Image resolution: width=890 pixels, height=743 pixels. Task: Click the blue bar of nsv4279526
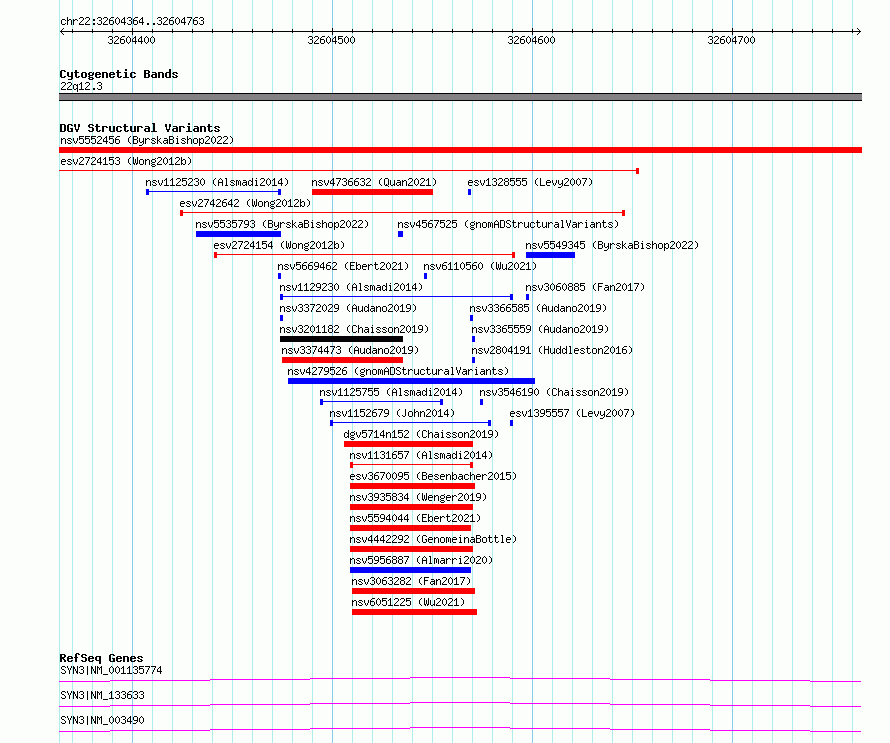[412, 381]
